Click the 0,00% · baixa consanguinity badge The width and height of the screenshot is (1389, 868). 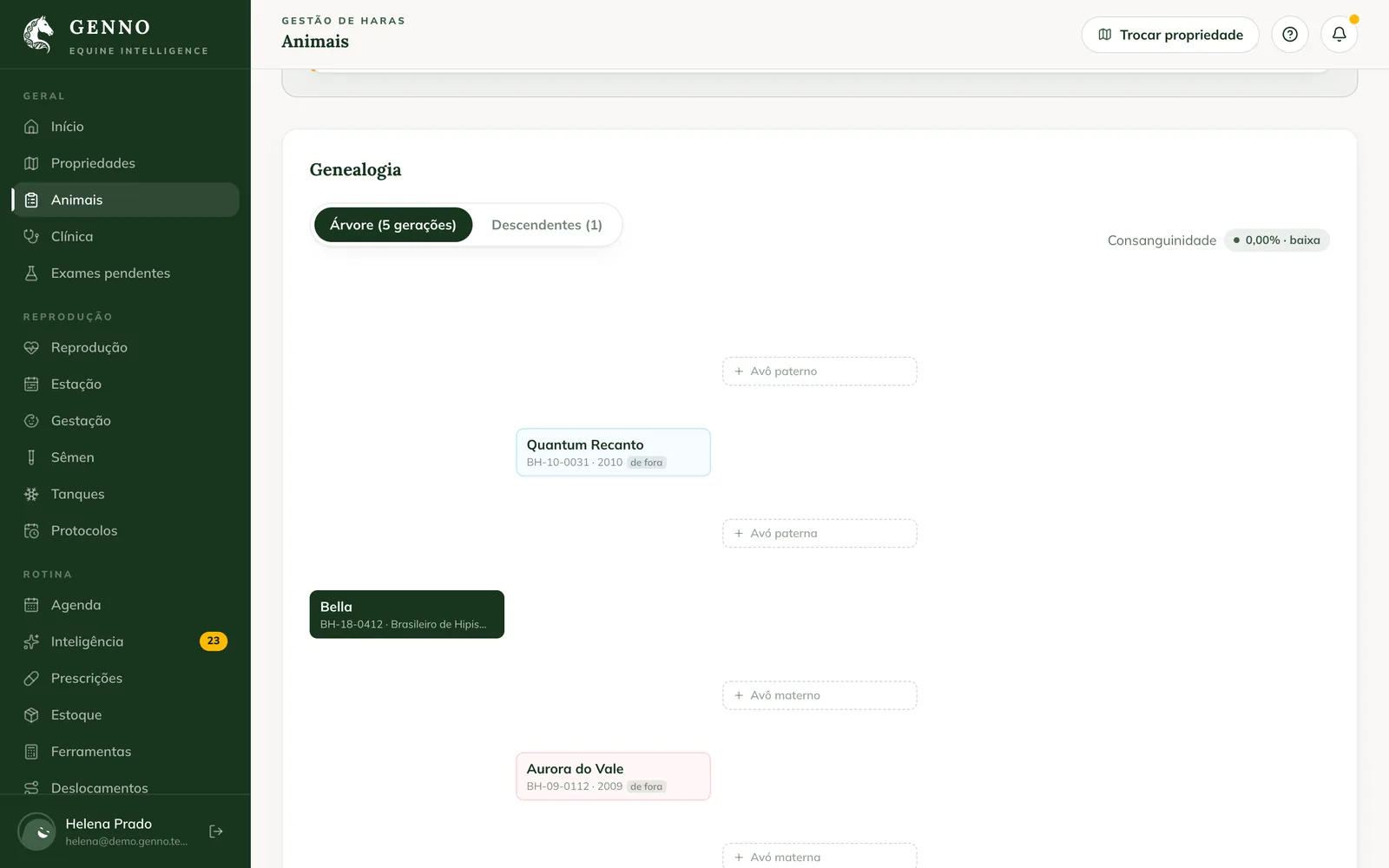click(1277, 240)
